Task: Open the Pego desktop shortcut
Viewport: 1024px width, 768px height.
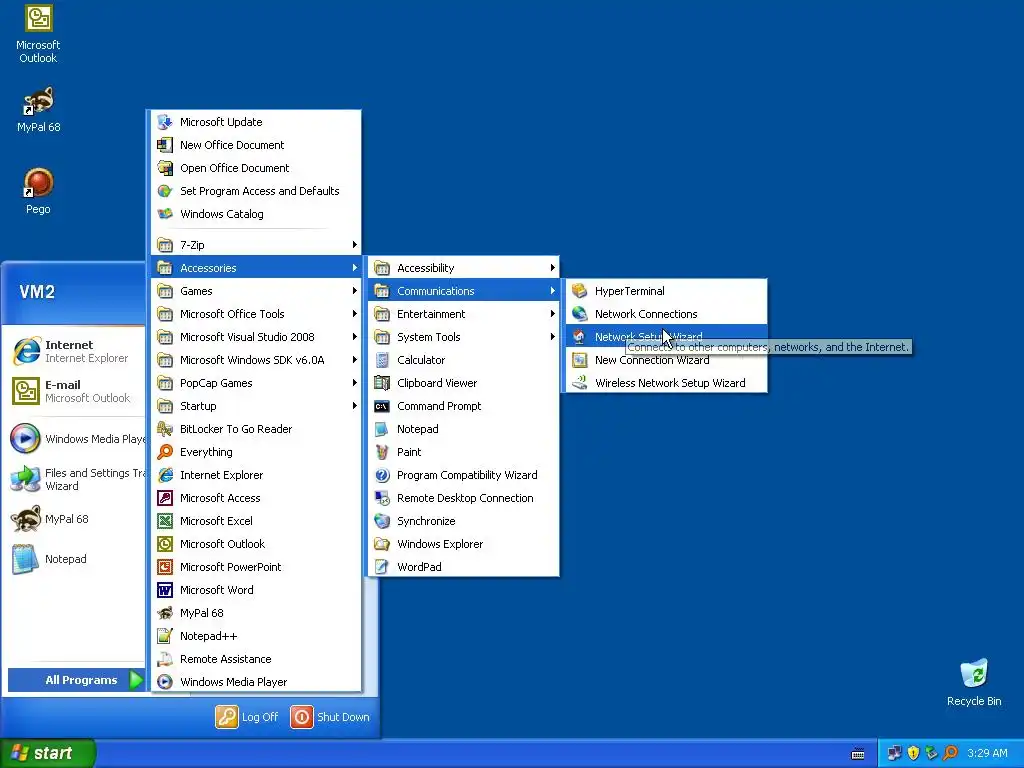Action: click(x=38, y=191)
